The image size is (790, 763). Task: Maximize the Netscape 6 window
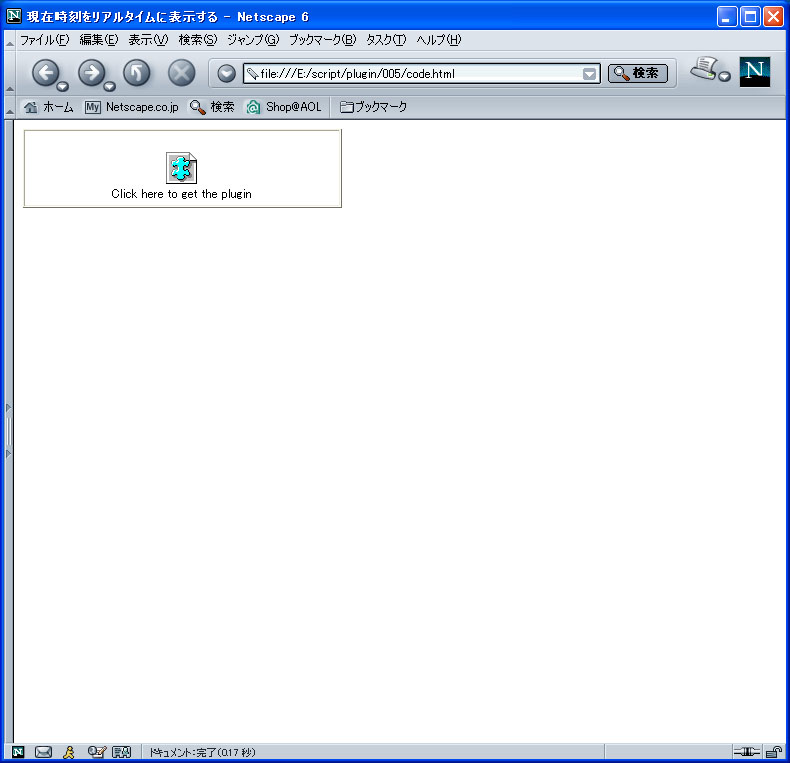(x=750, y=17)
